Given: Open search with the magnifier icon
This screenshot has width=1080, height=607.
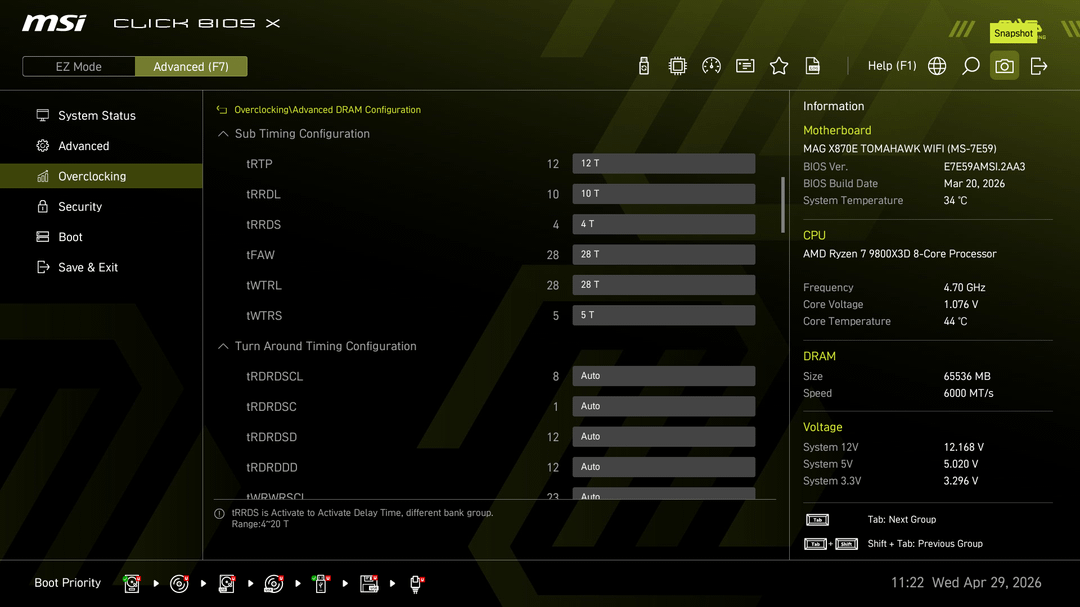Looking at the screenshot, I should point(971,66).
